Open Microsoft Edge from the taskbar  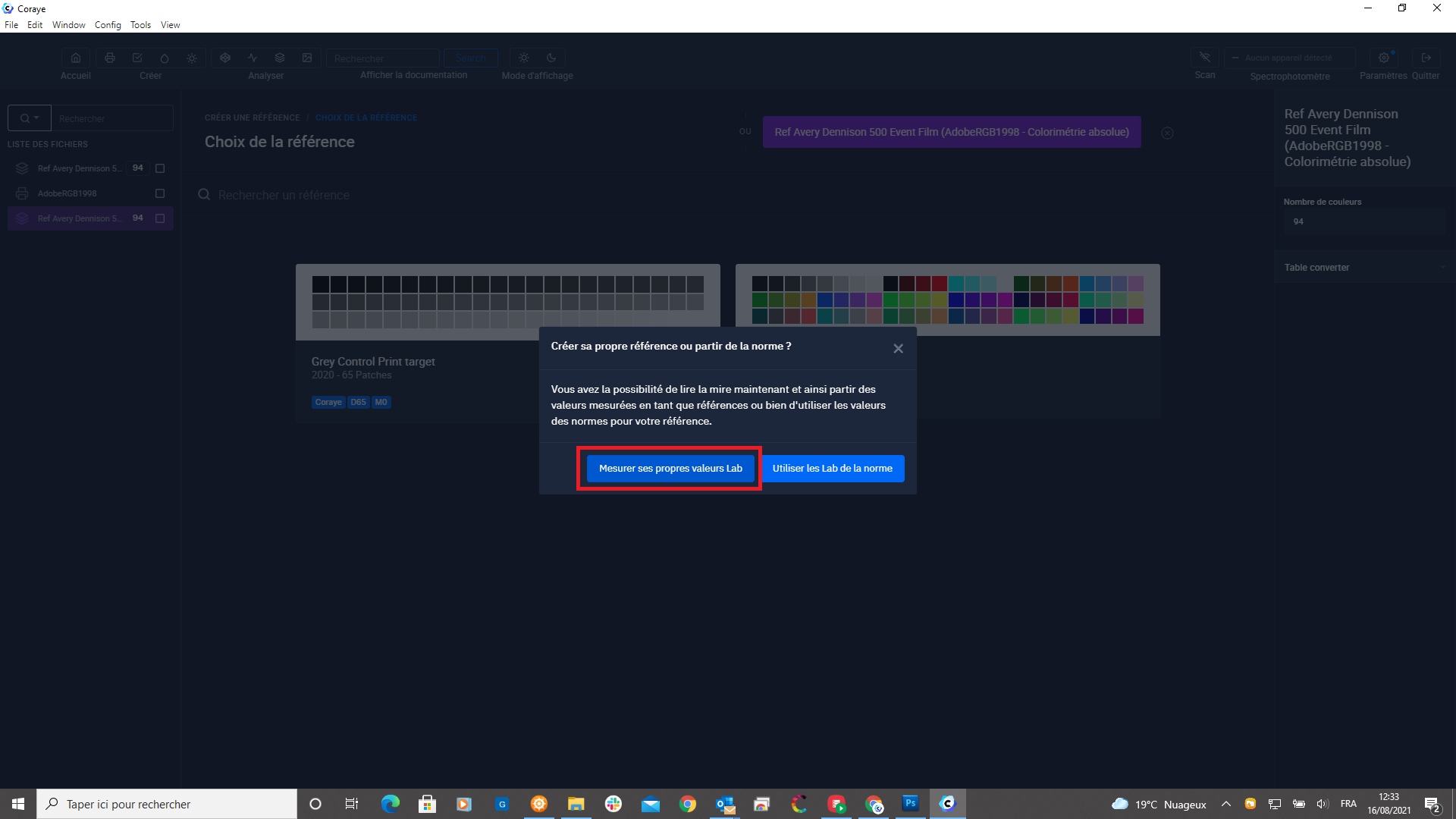tap(391, 804)
